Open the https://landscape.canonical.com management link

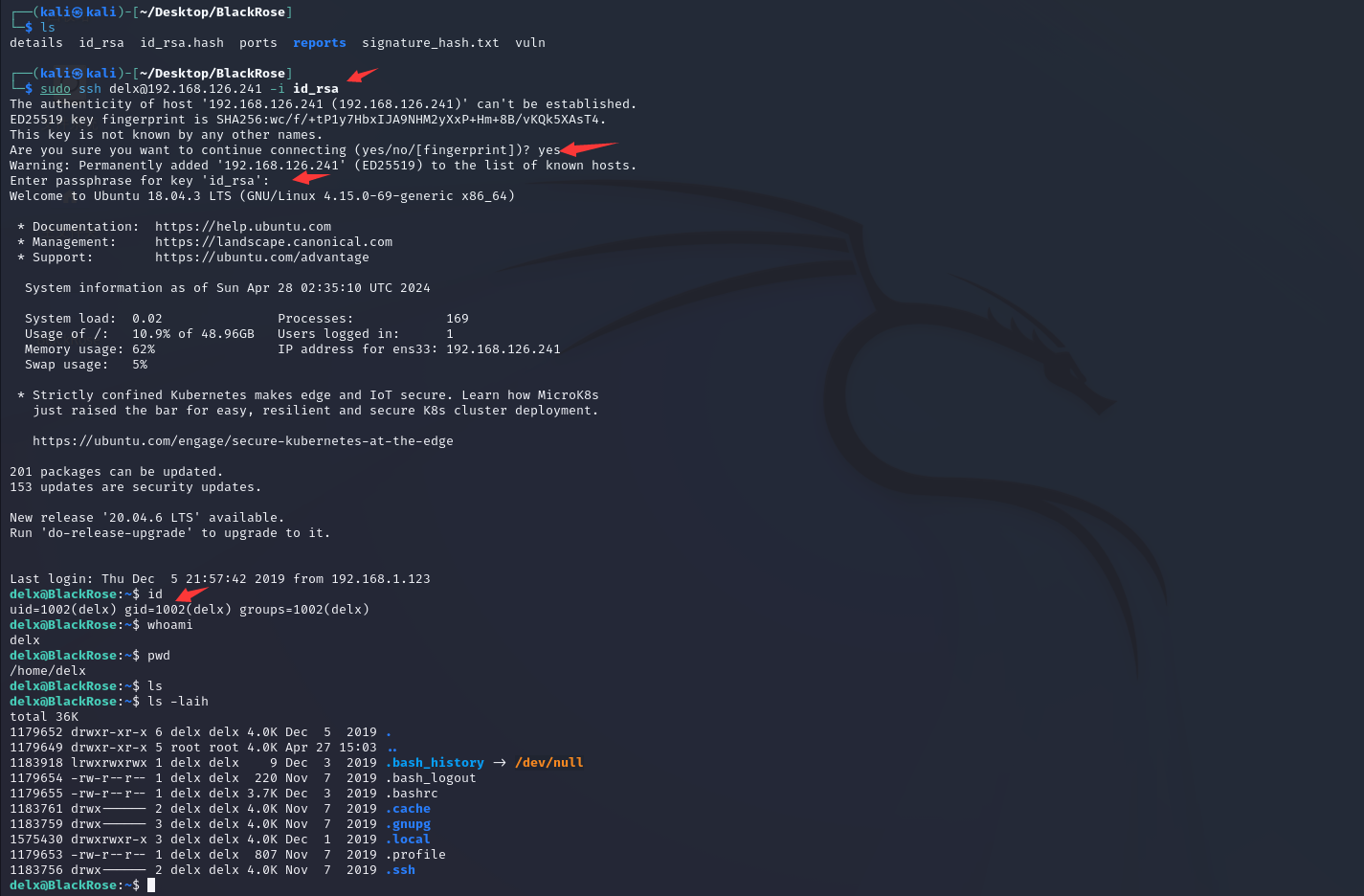point(274,242)
